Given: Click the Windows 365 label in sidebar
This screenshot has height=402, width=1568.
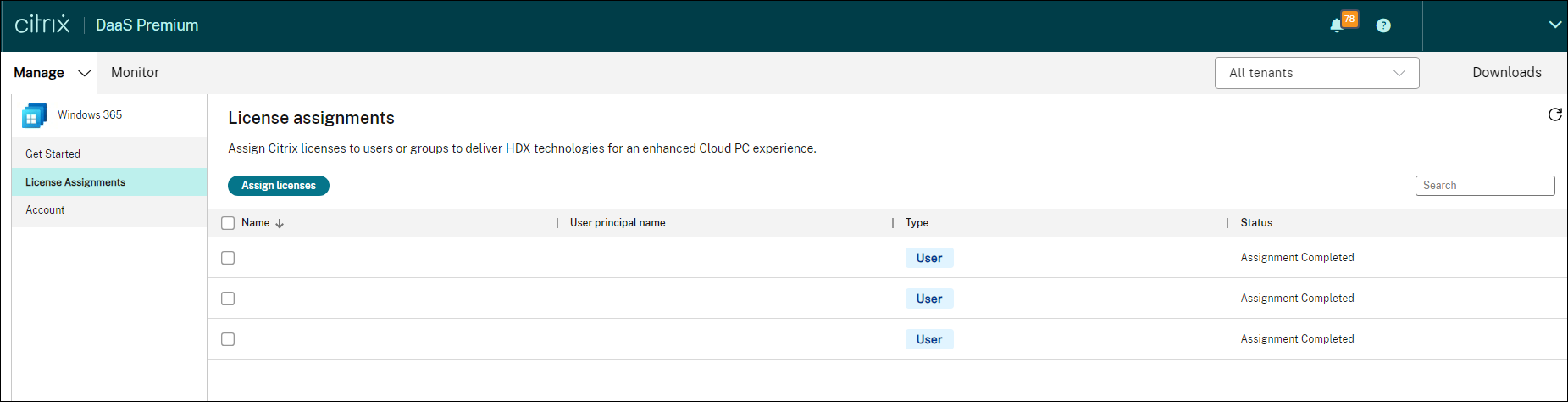Looking at the screenshot, I should 90,115.
